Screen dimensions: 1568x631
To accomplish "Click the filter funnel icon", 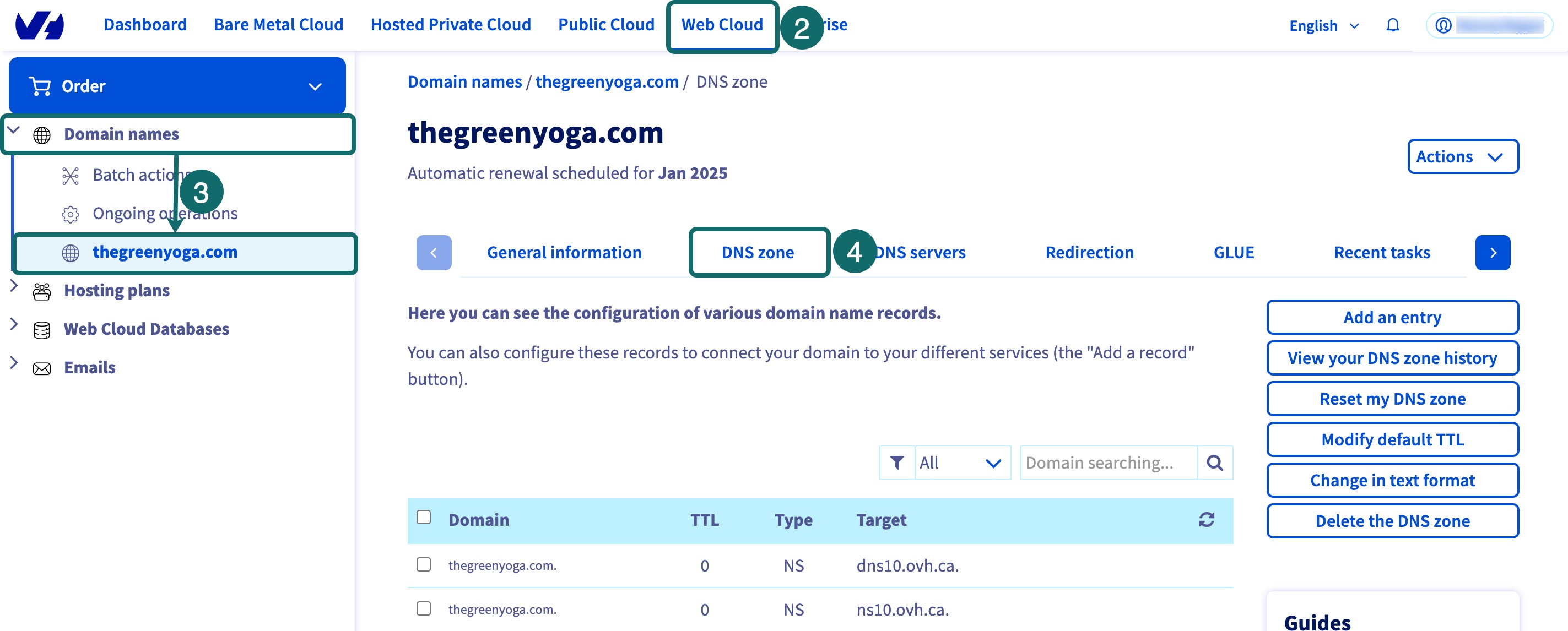I will [896, 463].
